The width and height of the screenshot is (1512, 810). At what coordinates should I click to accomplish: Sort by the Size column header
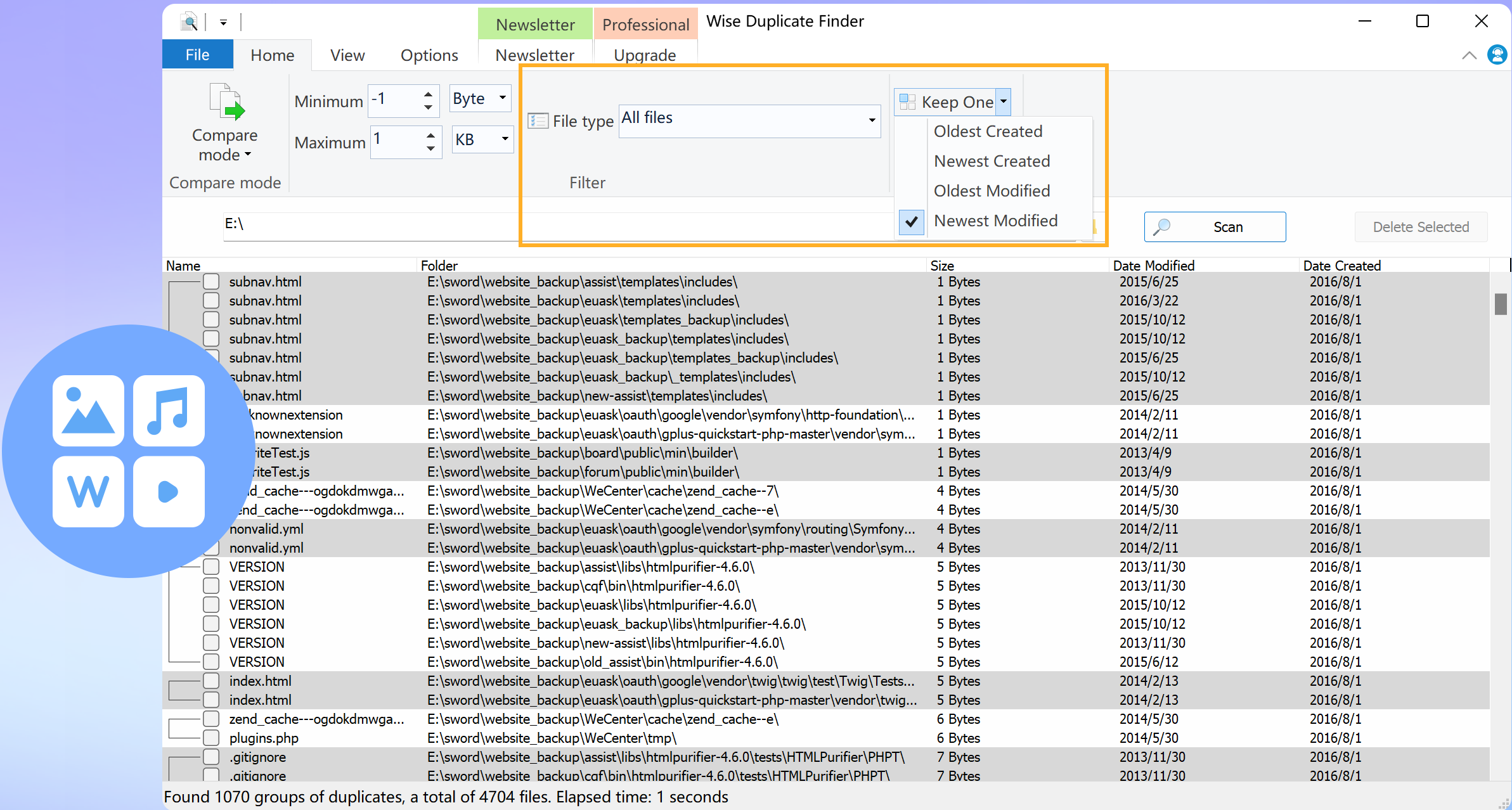point(941,266)
